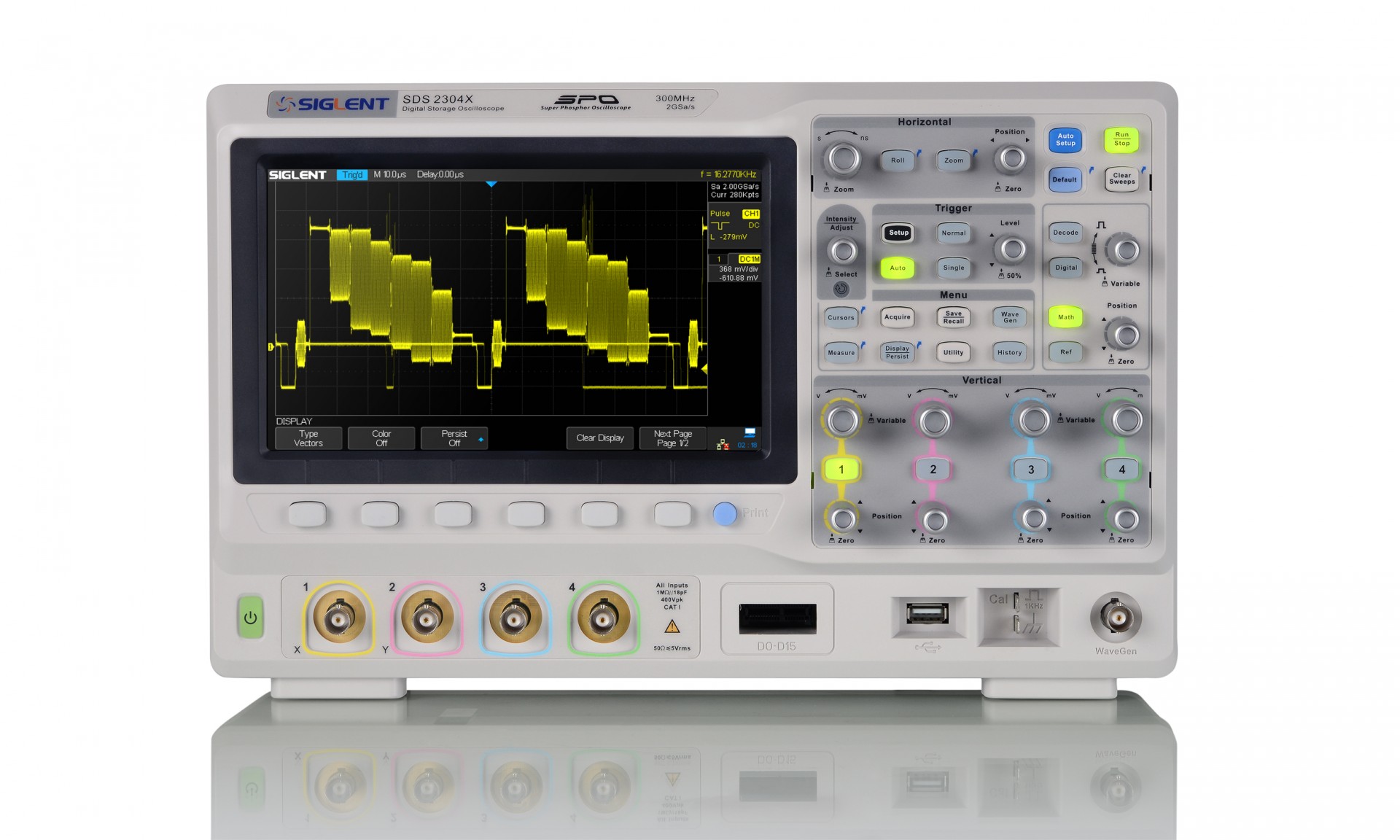The image size is (1400, 840).
Task: Click the Intensity Adjust knob
Action: click(x=843, y=252)
